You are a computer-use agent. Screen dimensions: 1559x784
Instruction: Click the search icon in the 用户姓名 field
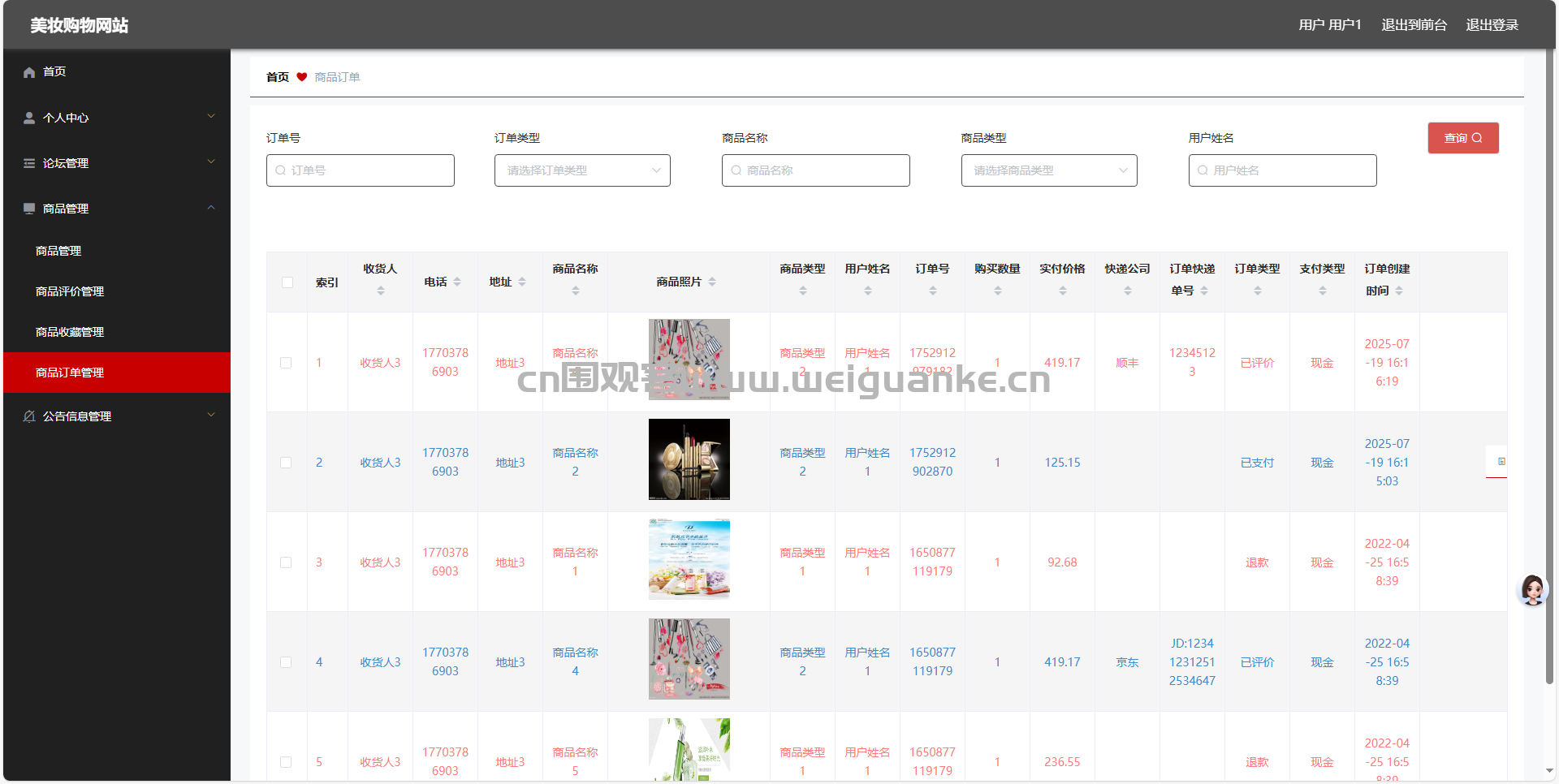point(1203,170)
